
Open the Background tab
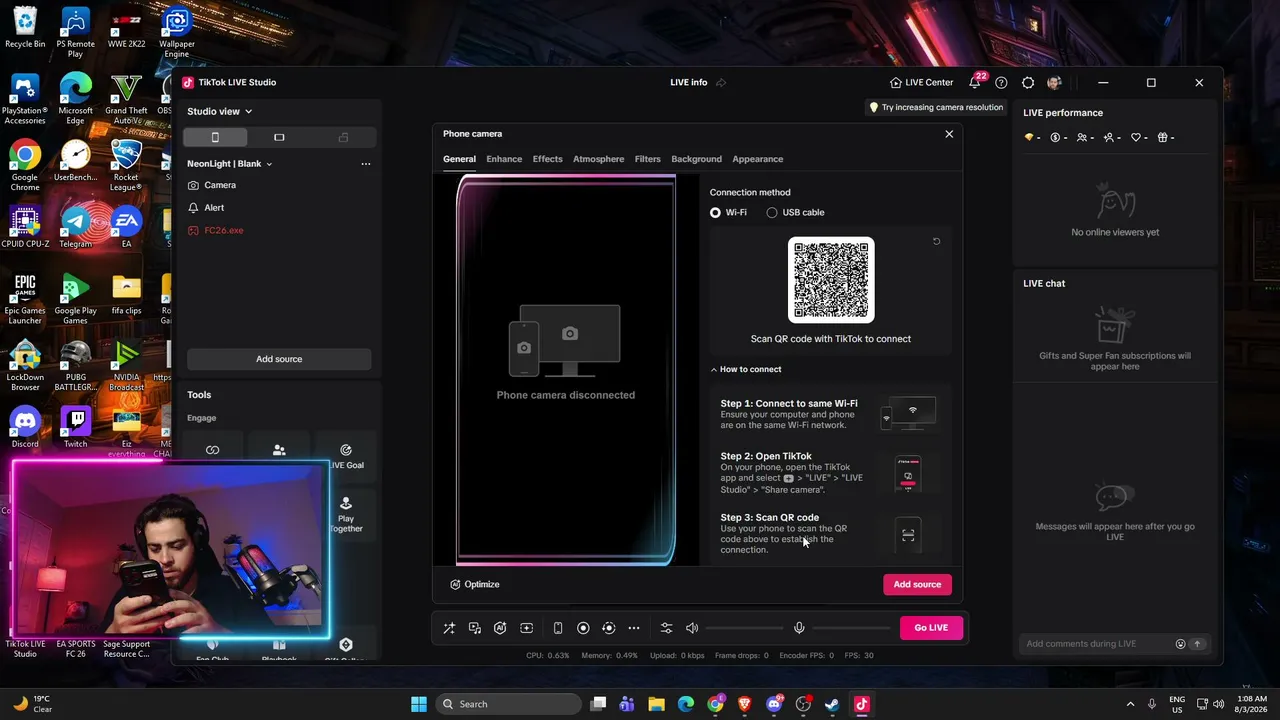click(x=696, y=159)
